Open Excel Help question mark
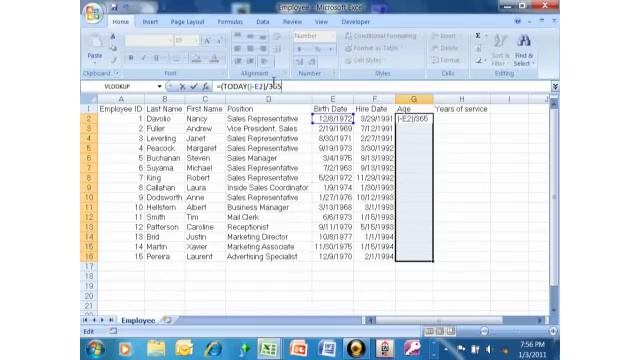This screenshot has width=640, height=360. 518,21
